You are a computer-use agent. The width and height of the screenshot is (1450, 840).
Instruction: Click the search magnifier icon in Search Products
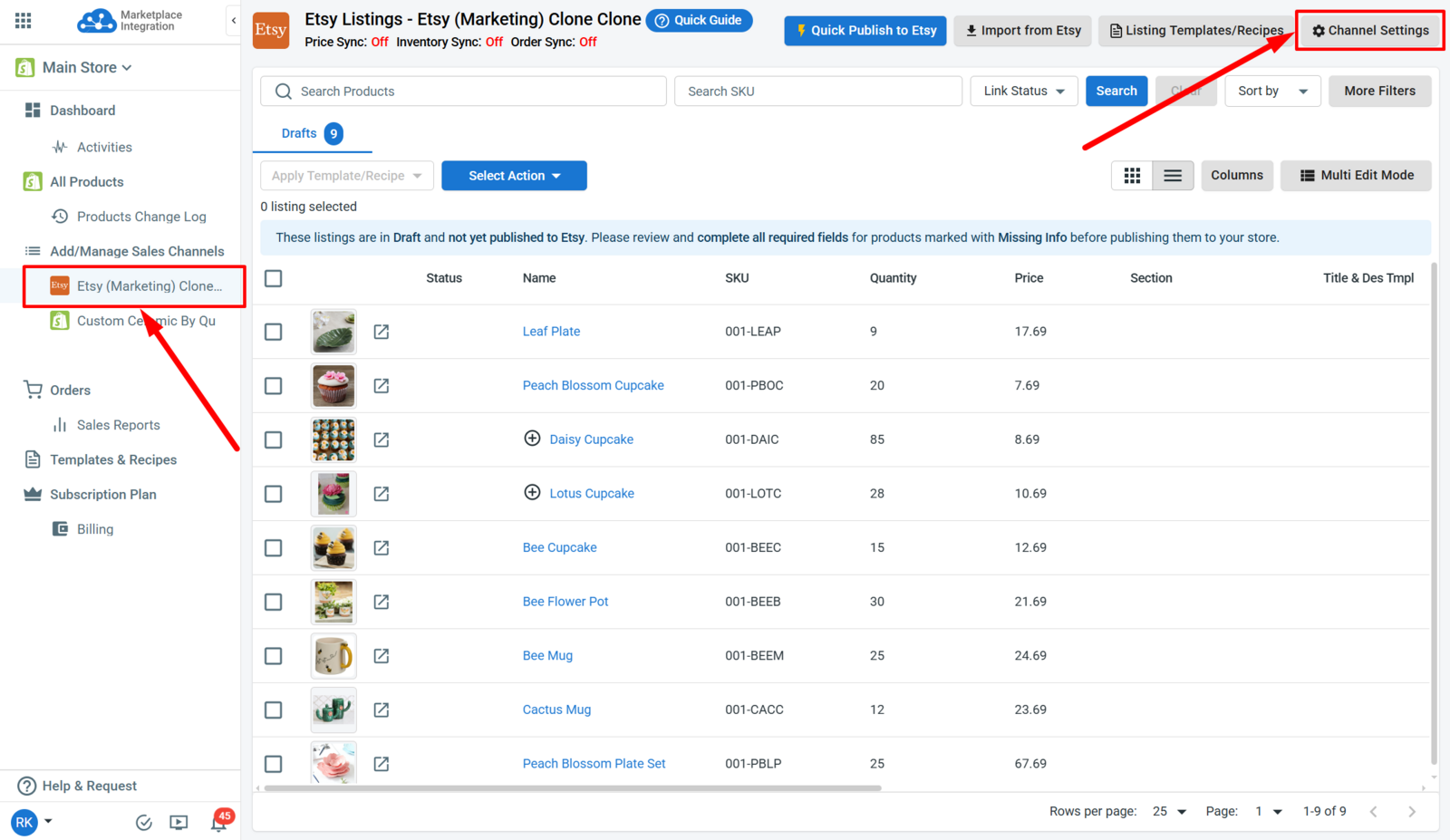click(284, 92)
